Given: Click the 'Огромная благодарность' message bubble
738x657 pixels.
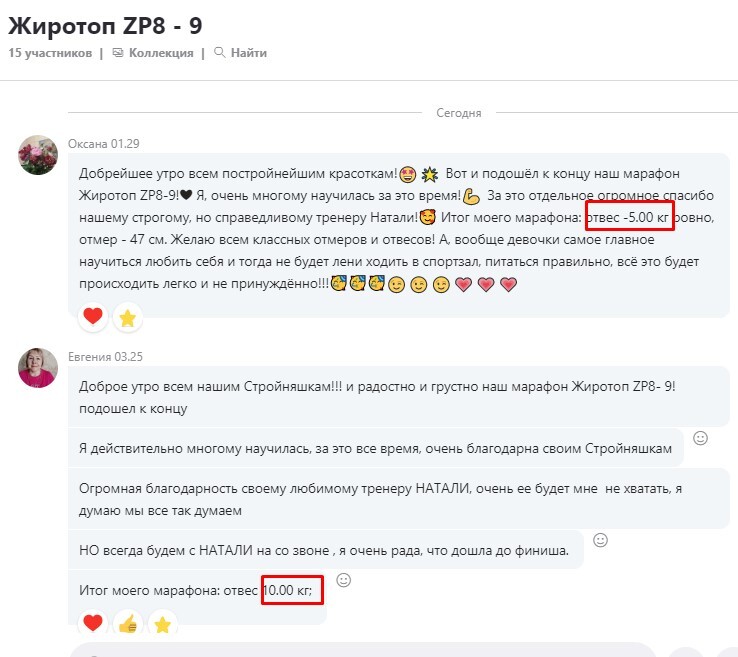Looking at the screenshot, I should point(399,499).
